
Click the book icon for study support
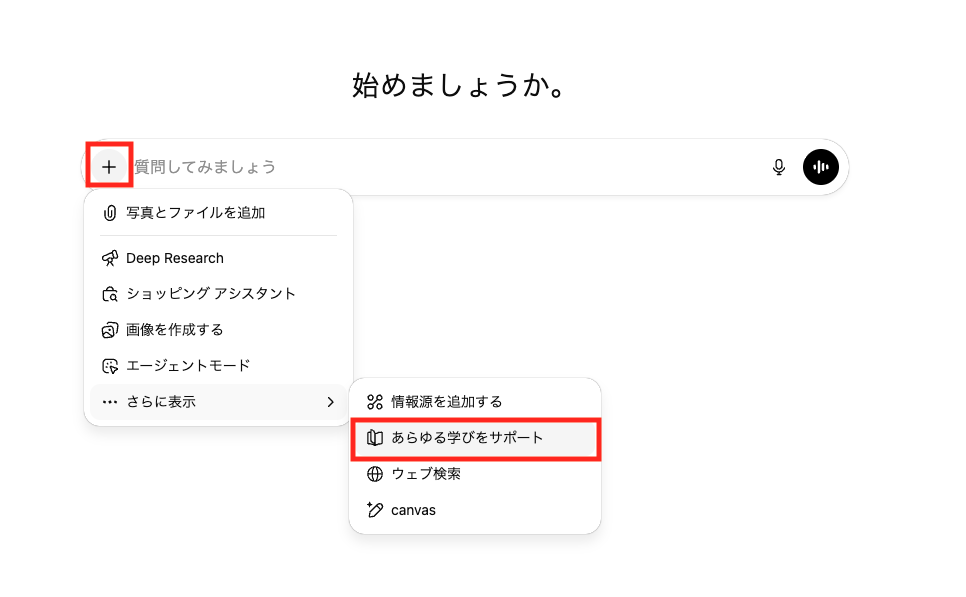click(375, 438)
